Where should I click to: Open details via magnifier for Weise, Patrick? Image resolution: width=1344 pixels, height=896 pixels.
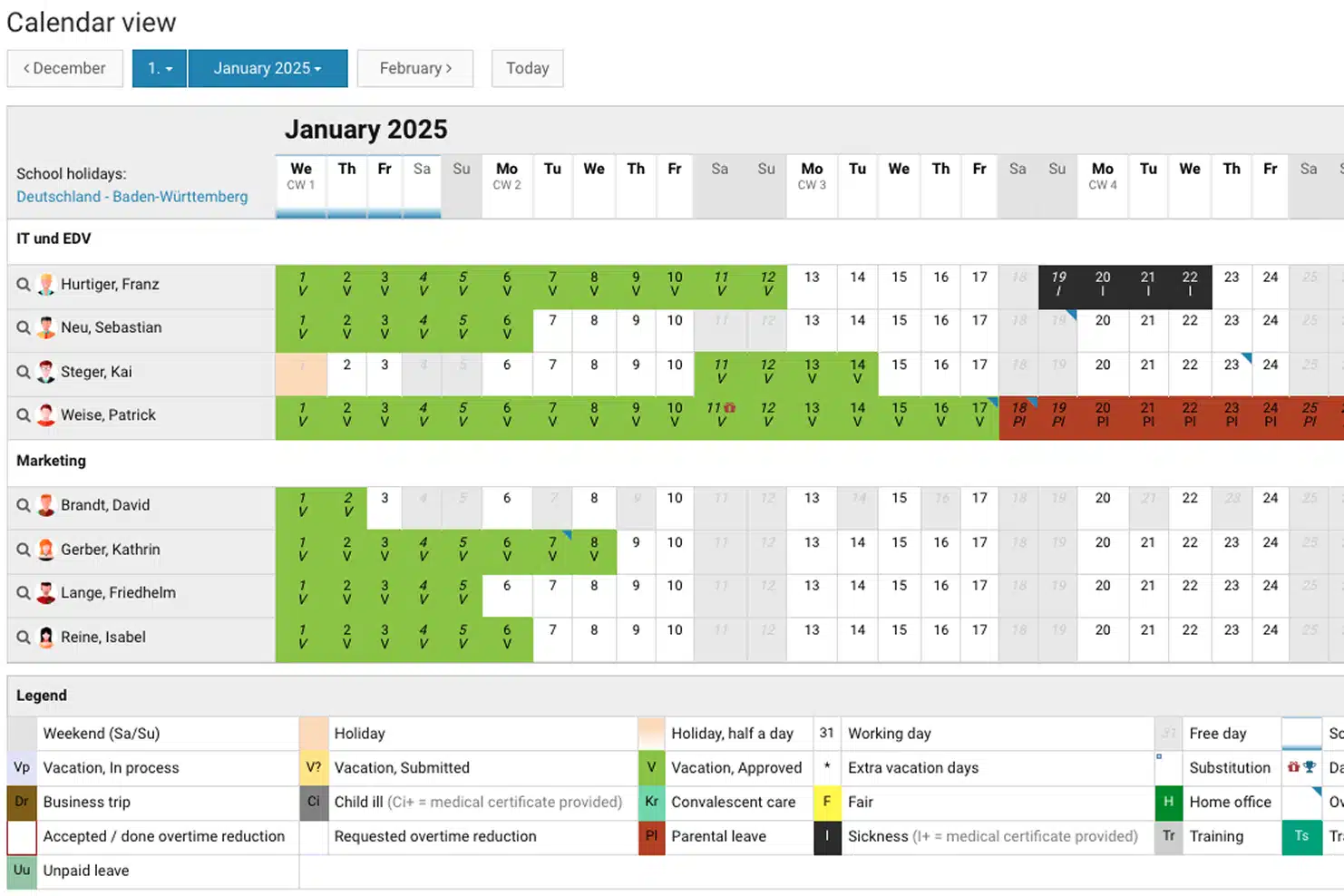(24, 415)
